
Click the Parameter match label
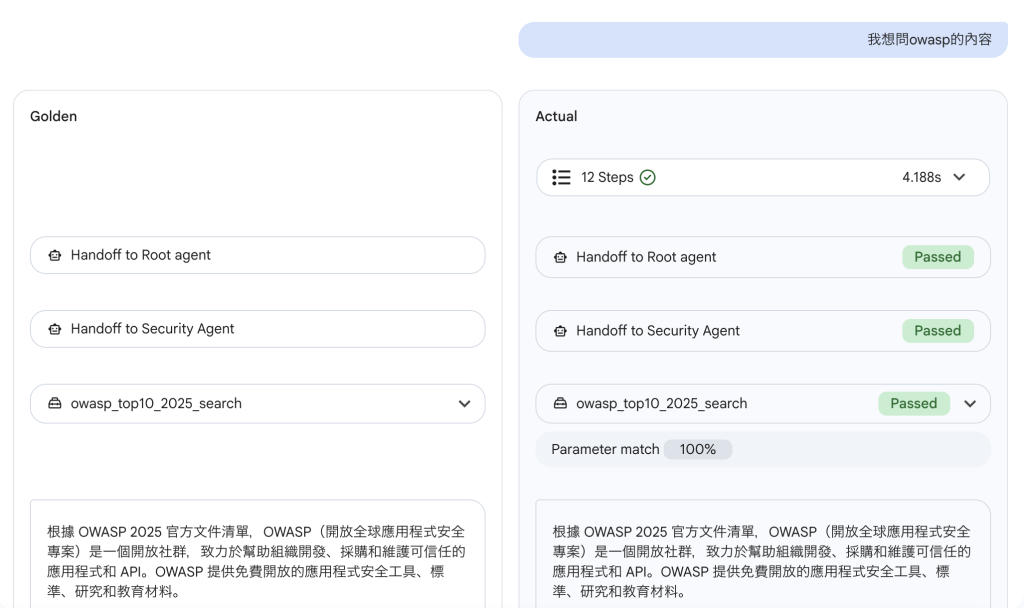[x=605, y=449]
